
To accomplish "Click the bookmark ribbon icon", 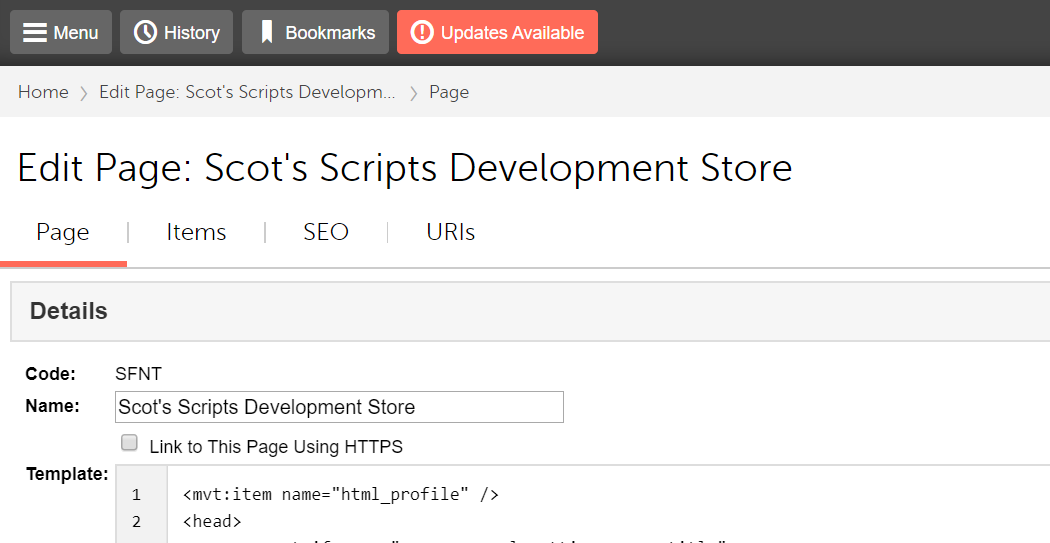I will [x=267, y=33].
